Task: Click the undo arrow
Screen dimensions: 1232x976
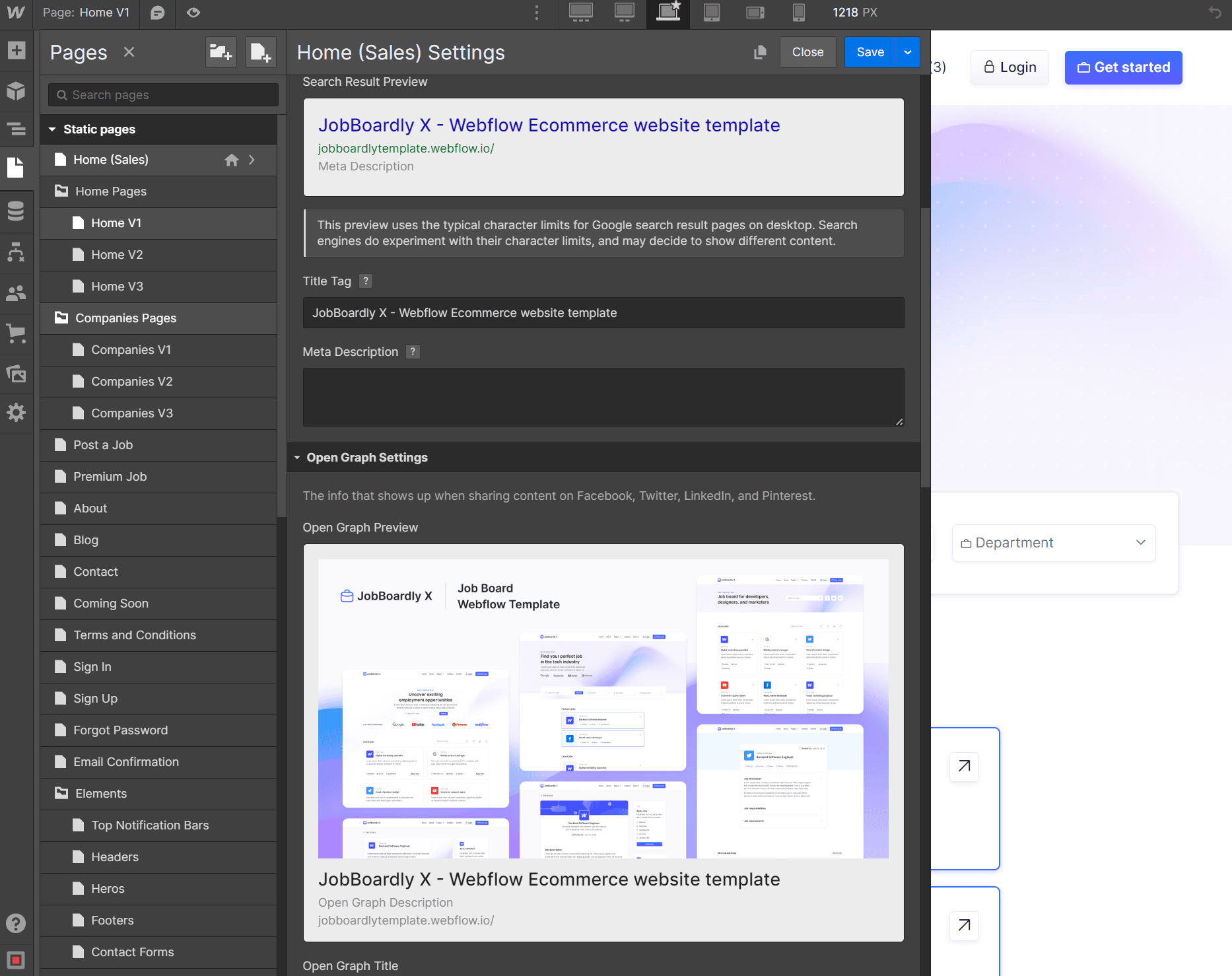Action: coord(1215,13)
